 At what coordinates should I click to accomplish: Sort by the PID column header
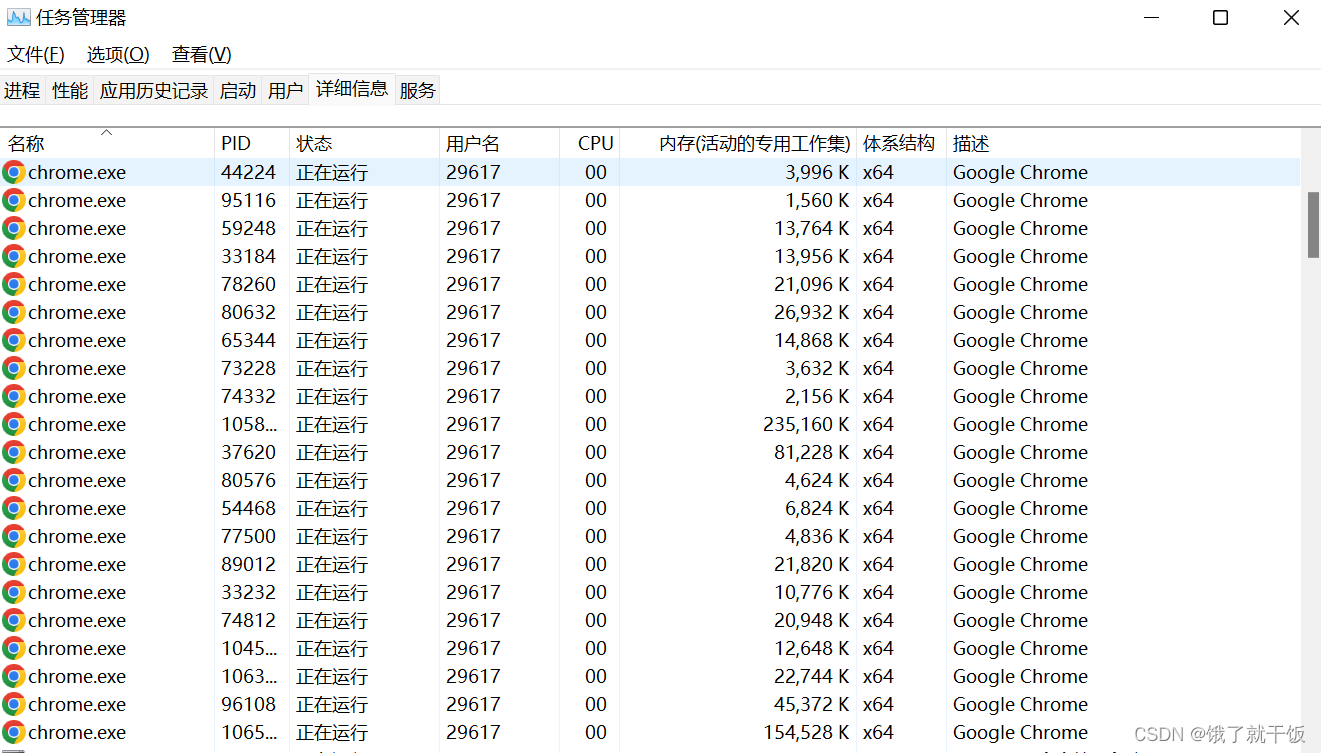coord(252,143)
